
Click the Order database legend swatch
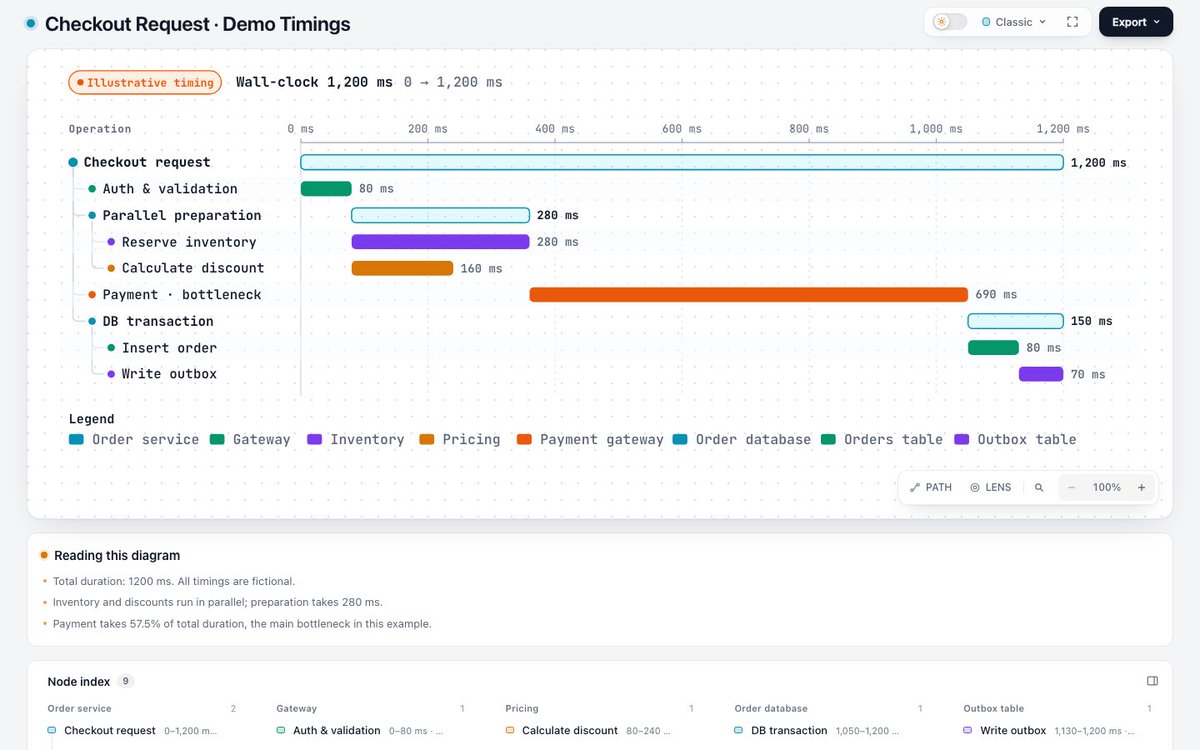click(x=681, y=440)
